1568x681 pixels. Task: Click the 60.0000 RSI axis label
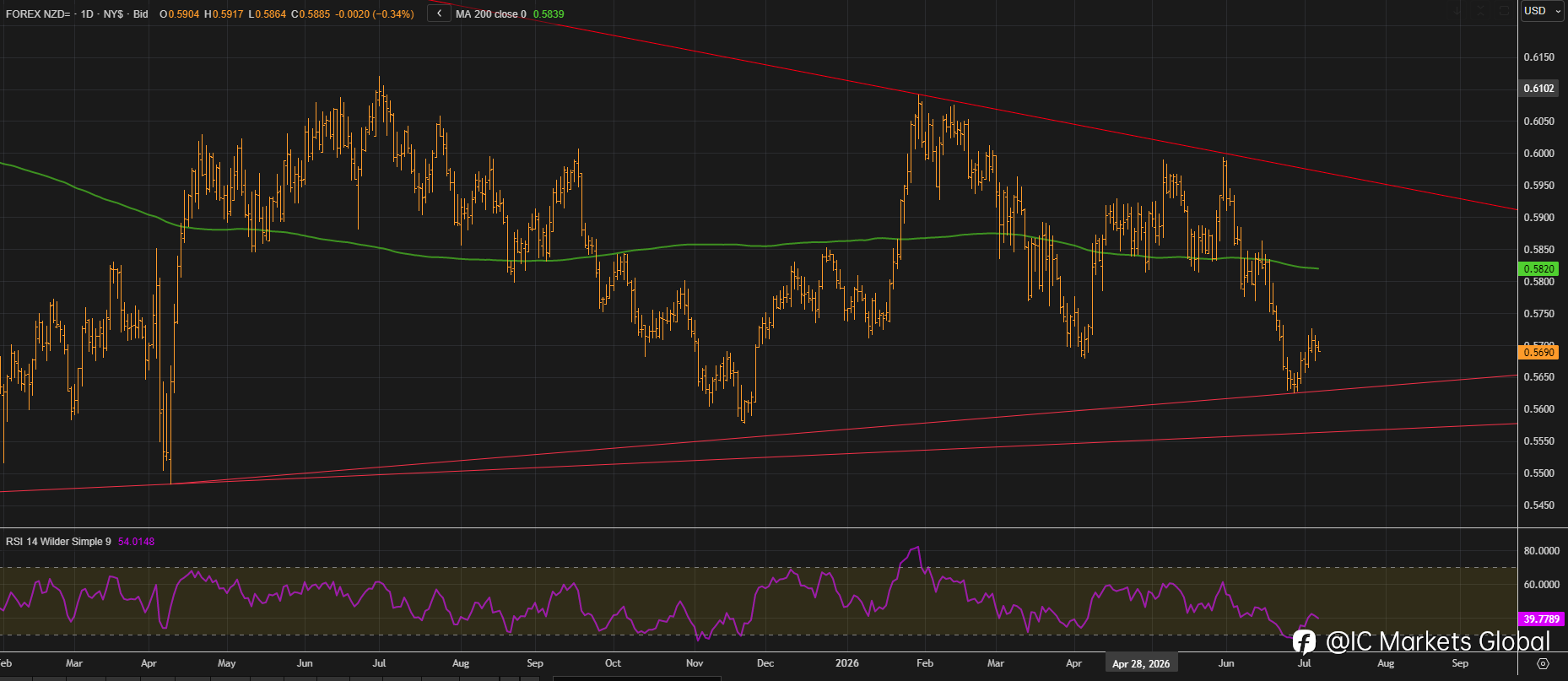tap(1541, 585)
